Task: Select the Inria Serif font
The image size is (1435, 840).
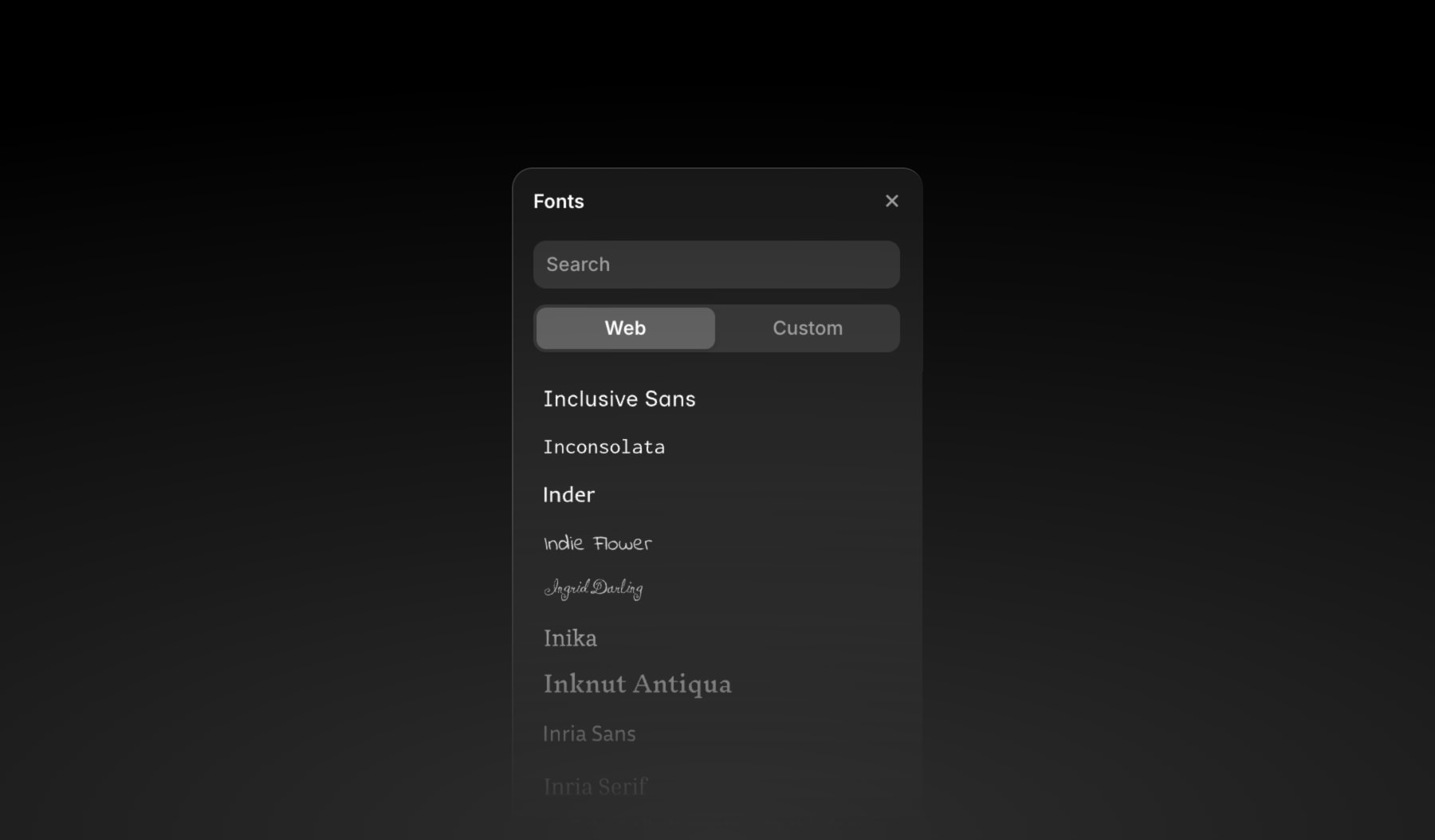Action: [595, 785]
